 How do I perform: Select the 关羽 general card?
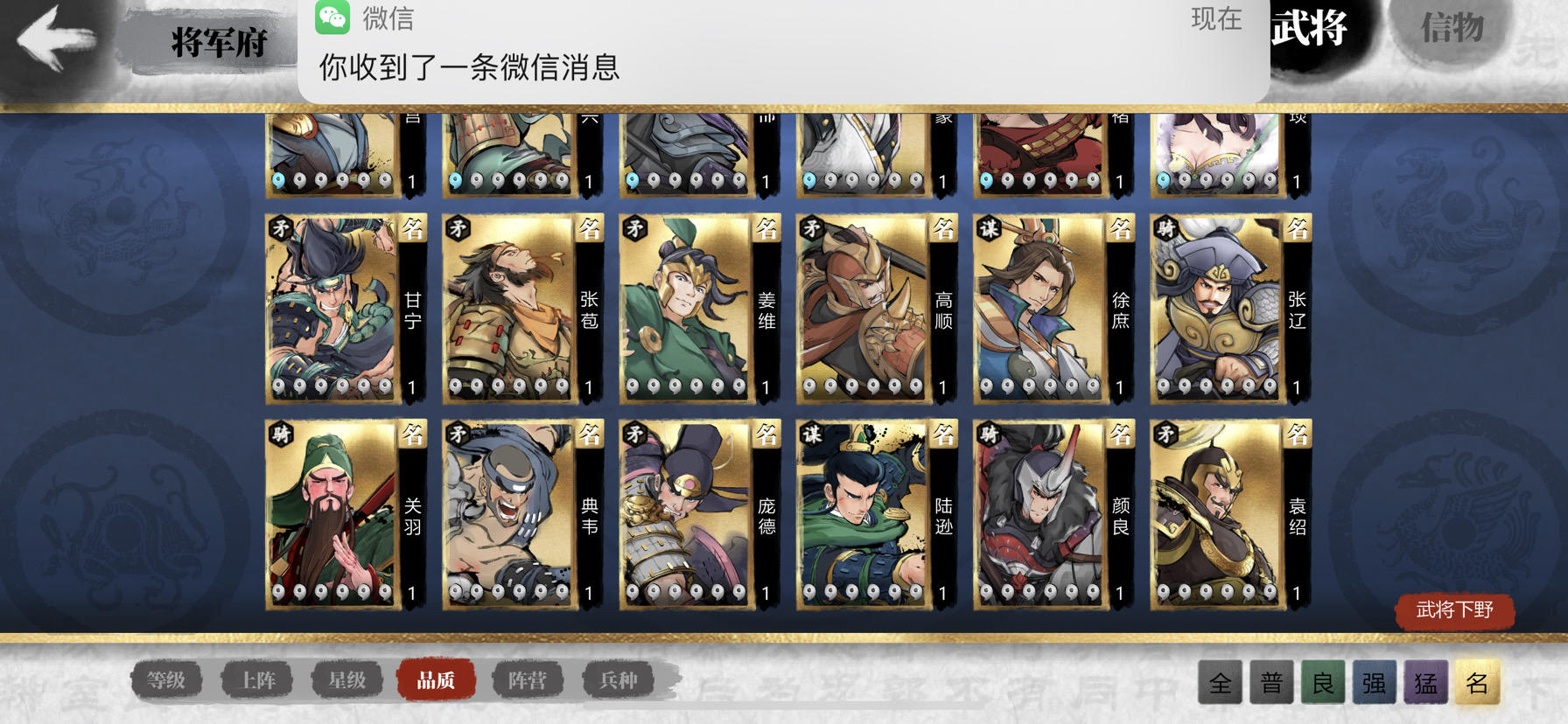click(346, 514)
